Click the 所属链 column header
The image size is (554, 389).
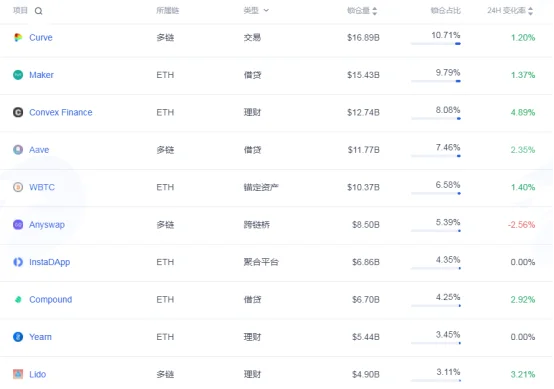pyautogui.click(x=168, y=11)
